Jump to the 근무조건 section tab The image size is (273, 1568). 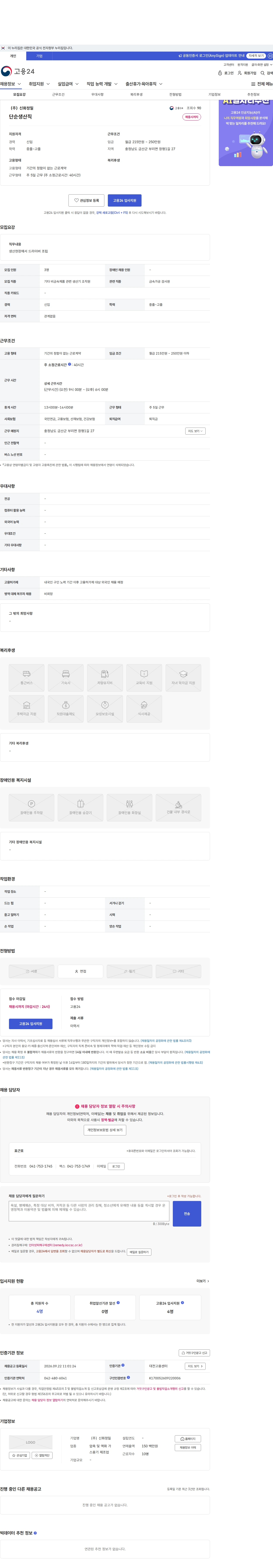point(58,94)
